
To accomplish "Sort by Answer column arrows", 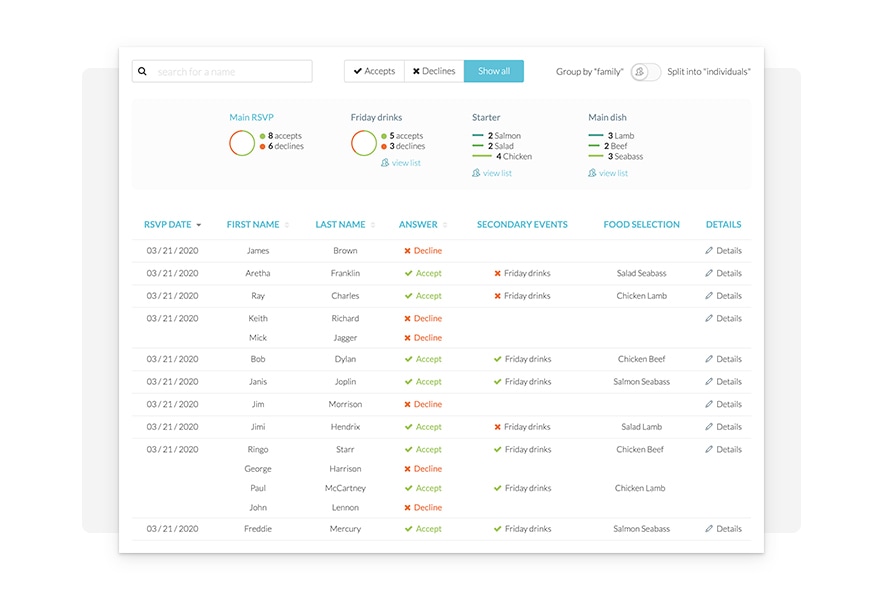I will pos(445,225).
